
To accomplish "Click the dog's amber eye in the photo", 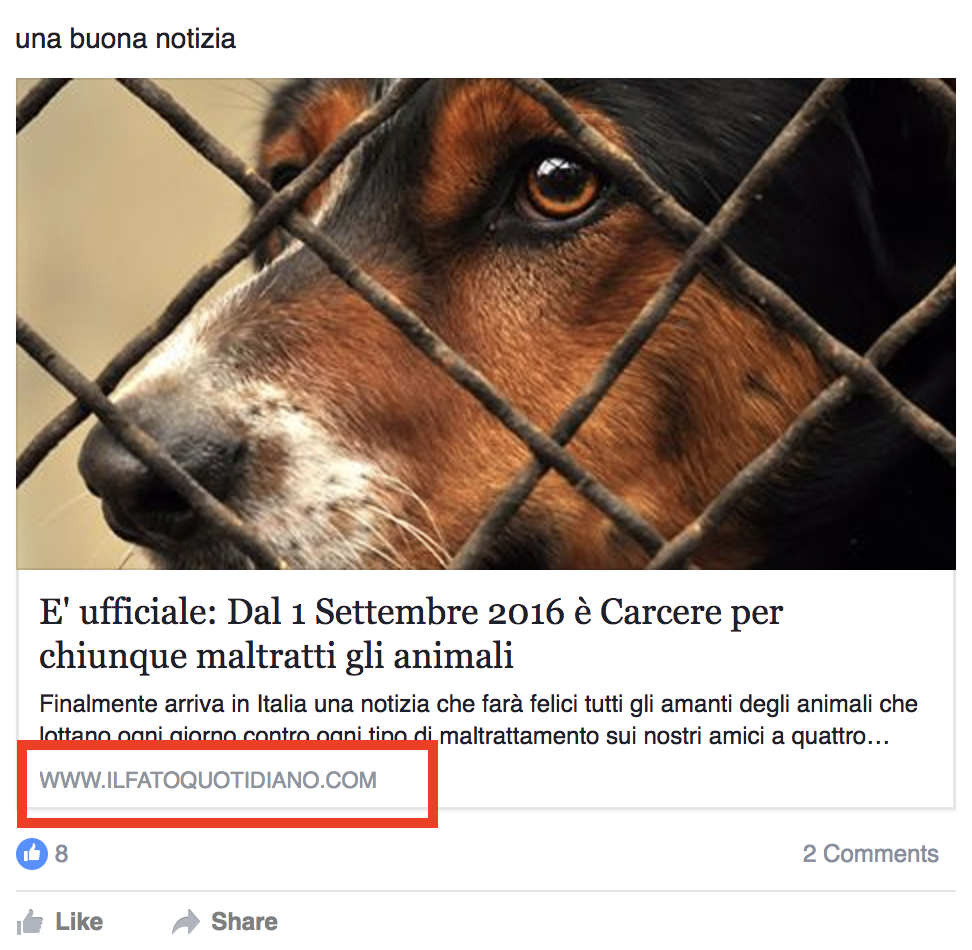I will (x=563, y=187).
